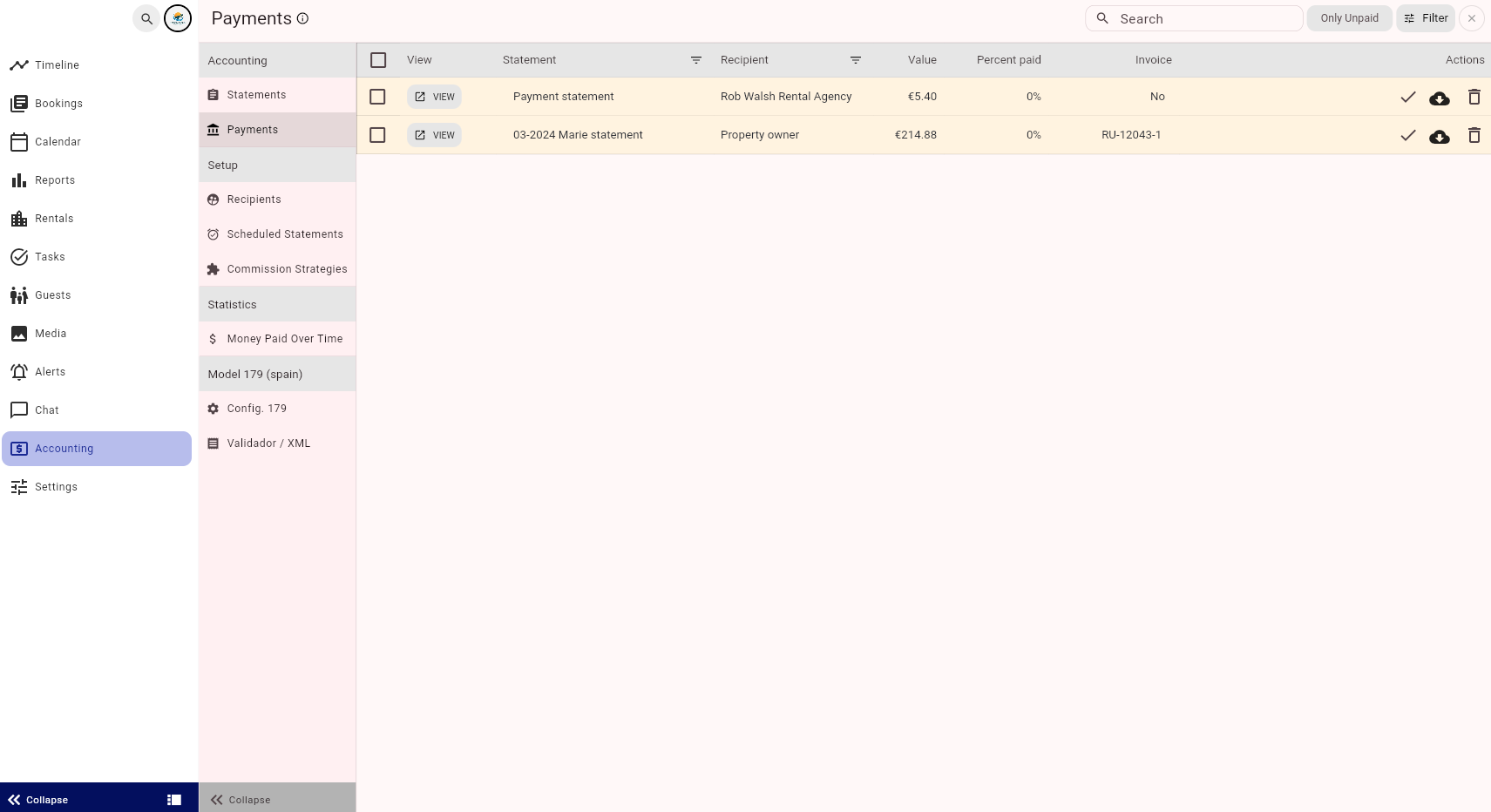Check the 03-2024 Marie statement checkbox
1491x812 pixels.
pyautogui.click(x=377, y=135)
